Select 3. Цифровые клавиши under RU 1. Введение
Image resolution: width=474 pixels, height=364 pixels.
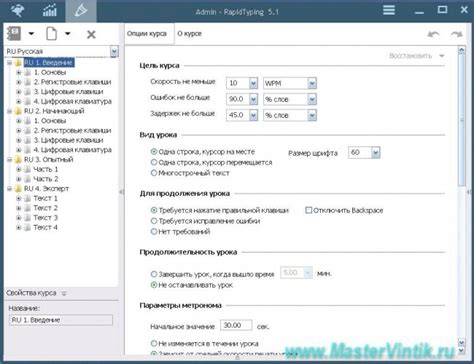point(68,92)
